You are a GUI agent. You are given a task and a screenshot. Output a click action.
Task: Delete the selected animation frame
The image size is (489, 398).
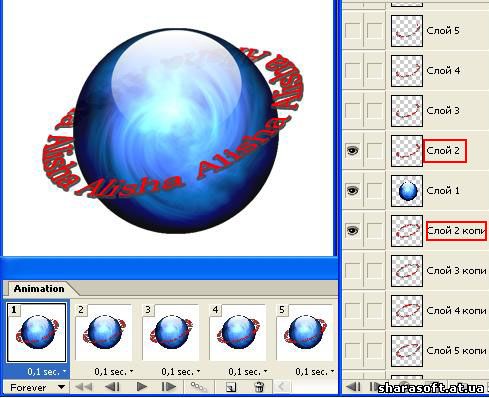click(x=259, y=387)
